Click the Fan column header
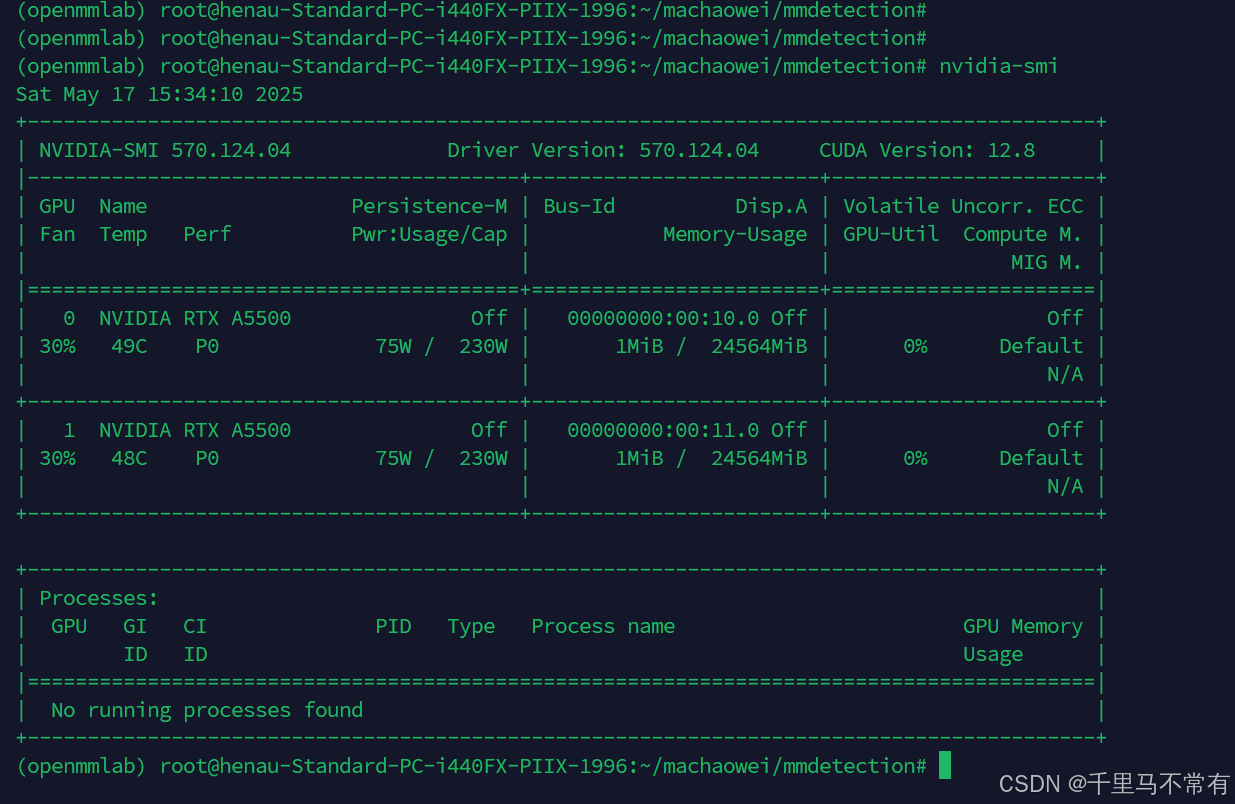The image size is (1235, 804). tap(57, 234)
